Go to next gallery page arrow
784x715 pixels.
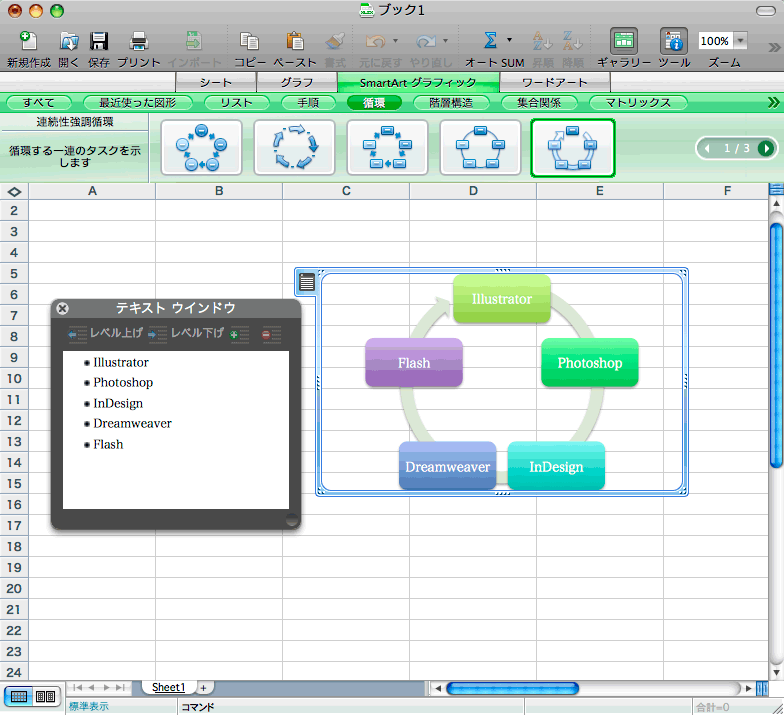[x=766, y=148]
